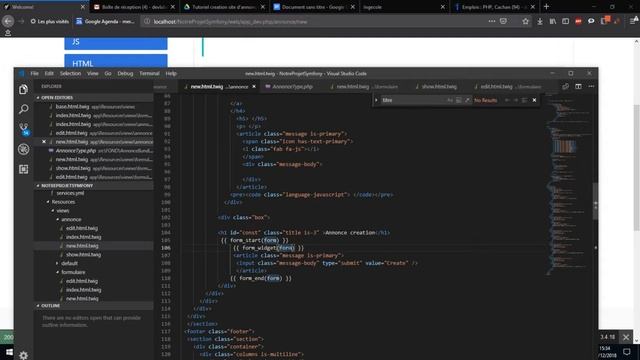Toggle Firefox sidebar icon

(x=565, y=21)
